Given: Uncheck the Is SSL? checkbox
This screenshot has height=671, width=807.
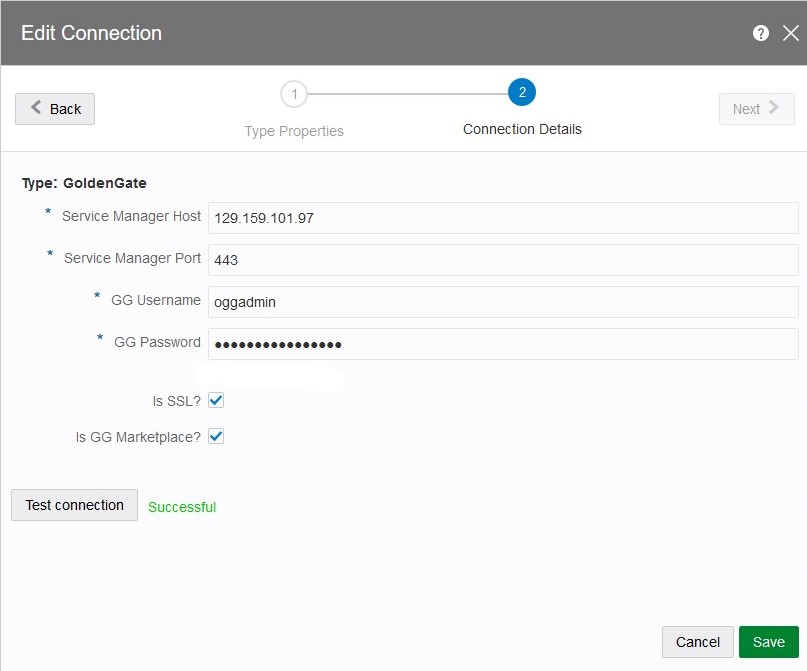Looking at the screenshot, I should point(216,400).
